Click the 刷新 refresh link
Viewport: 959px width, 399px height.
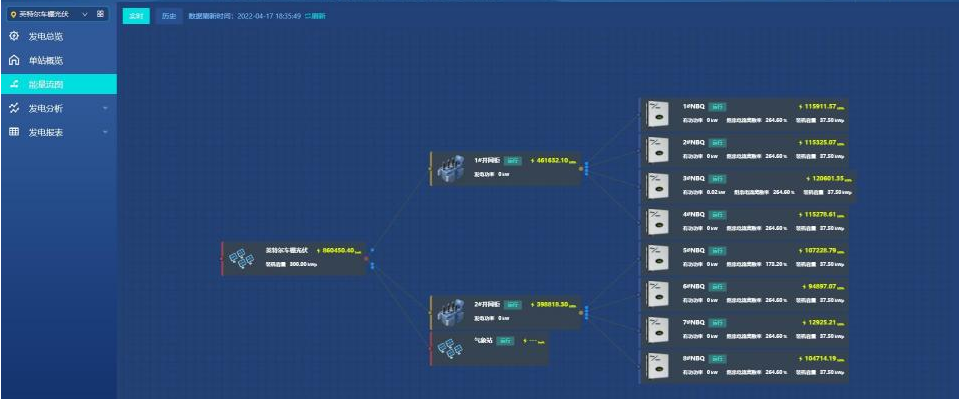click(316, 17)
